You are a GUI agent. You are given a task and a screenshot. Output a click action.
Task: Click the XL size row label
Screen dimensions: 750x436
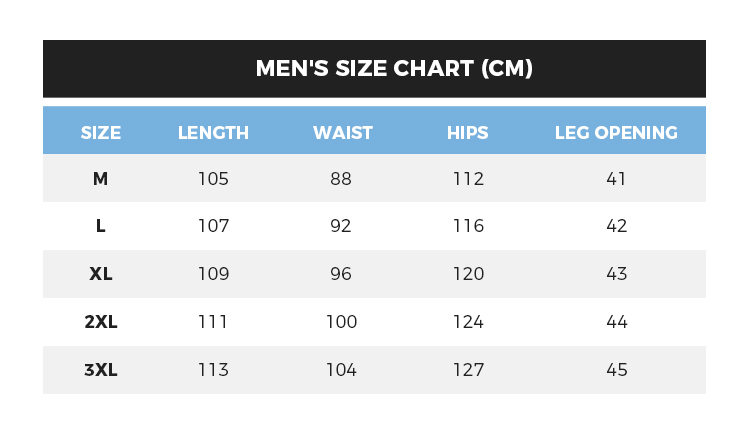click(101, 274)
